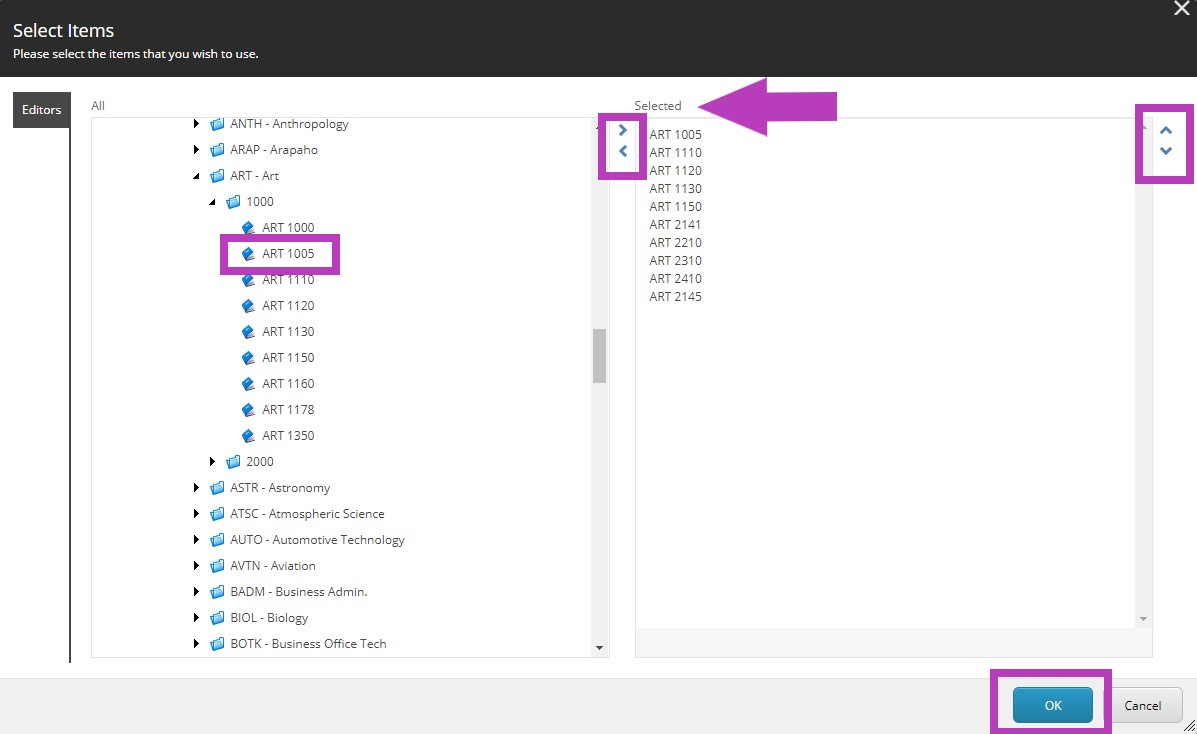
Task: Move selected item up with up chevron
Action: 1166,131
